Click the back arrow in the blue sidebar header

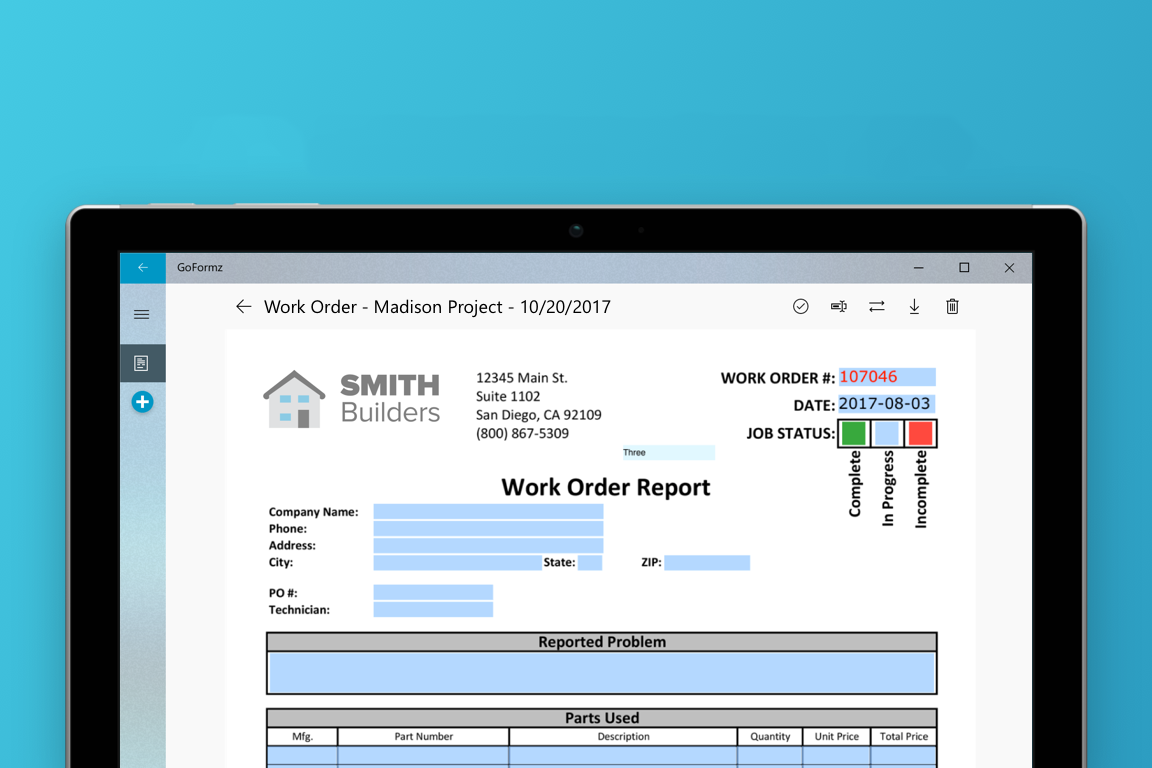click(141, 267)
